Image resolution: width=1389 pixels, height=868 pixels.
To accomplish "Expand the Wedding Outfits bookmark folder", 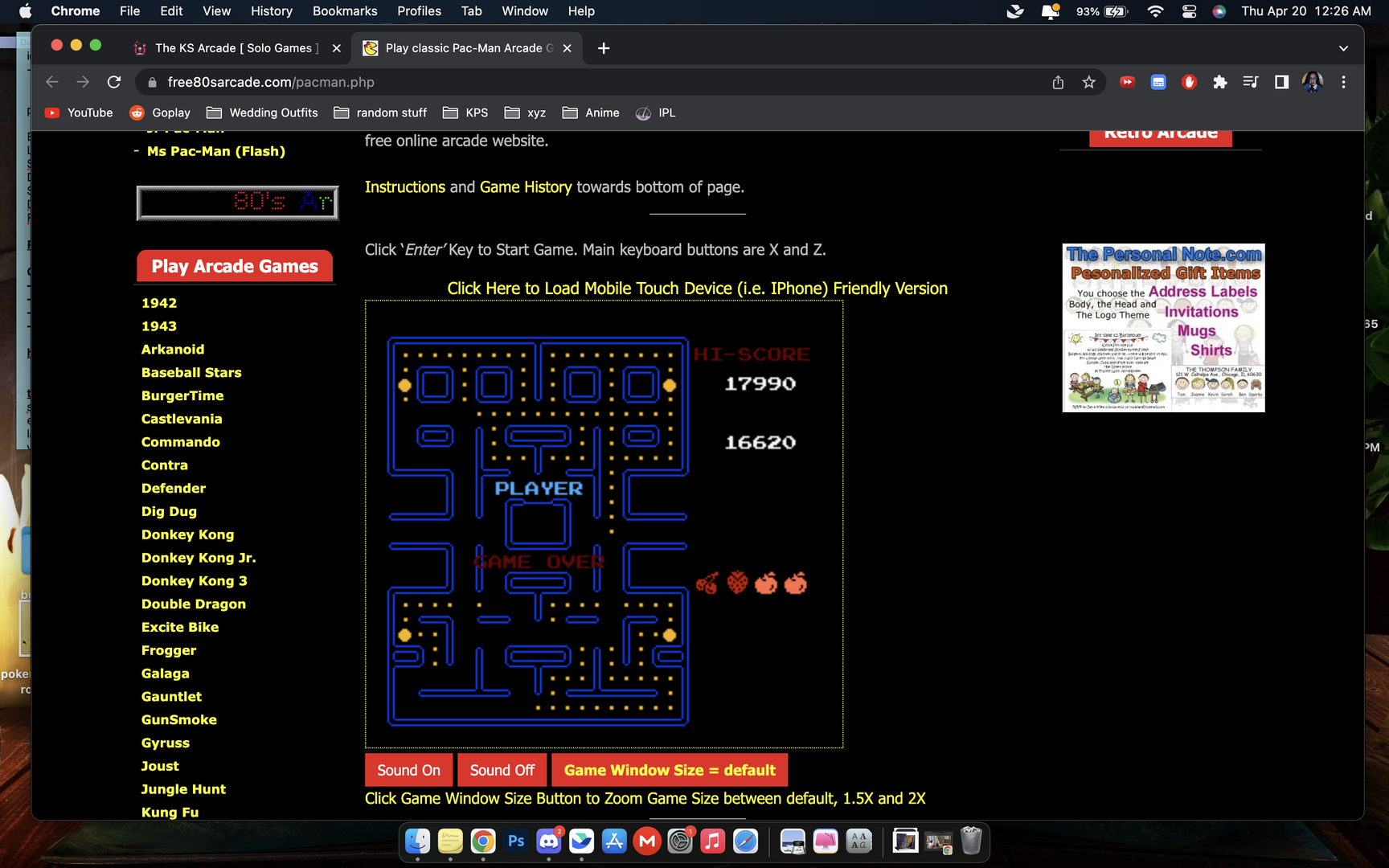I will (x=262, y=113).
